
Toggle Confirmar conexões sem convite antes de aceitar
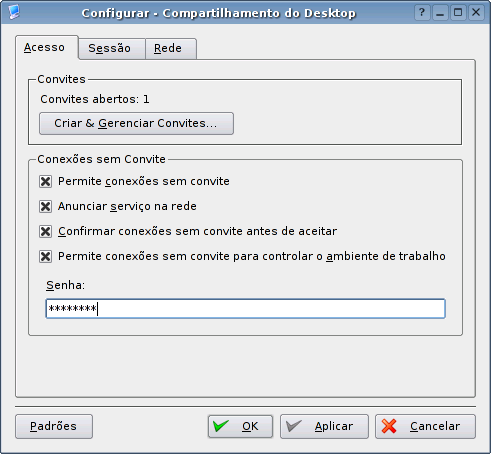point(45,231)
